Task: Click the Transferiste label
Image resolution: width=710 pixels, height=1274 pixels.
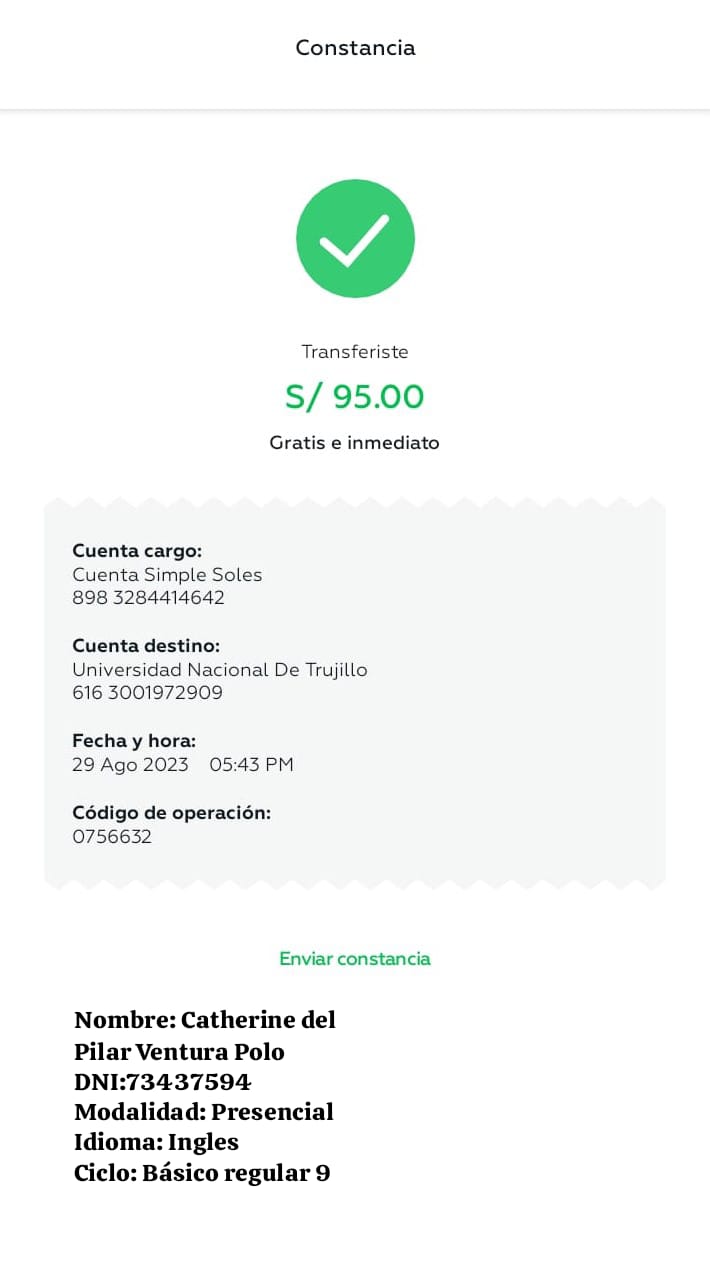Action: pyautogui.click(x=355, y=352)
